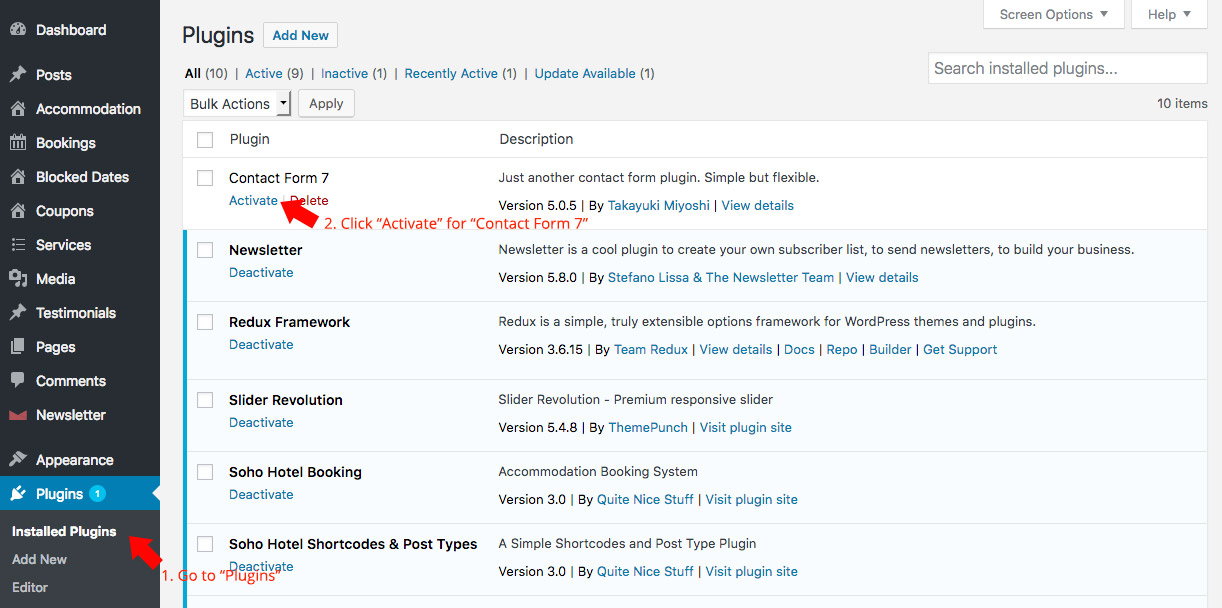Click the Search installed plugins field
The width and height of the screenshot is (1222, 608).
click(1067, 68)
